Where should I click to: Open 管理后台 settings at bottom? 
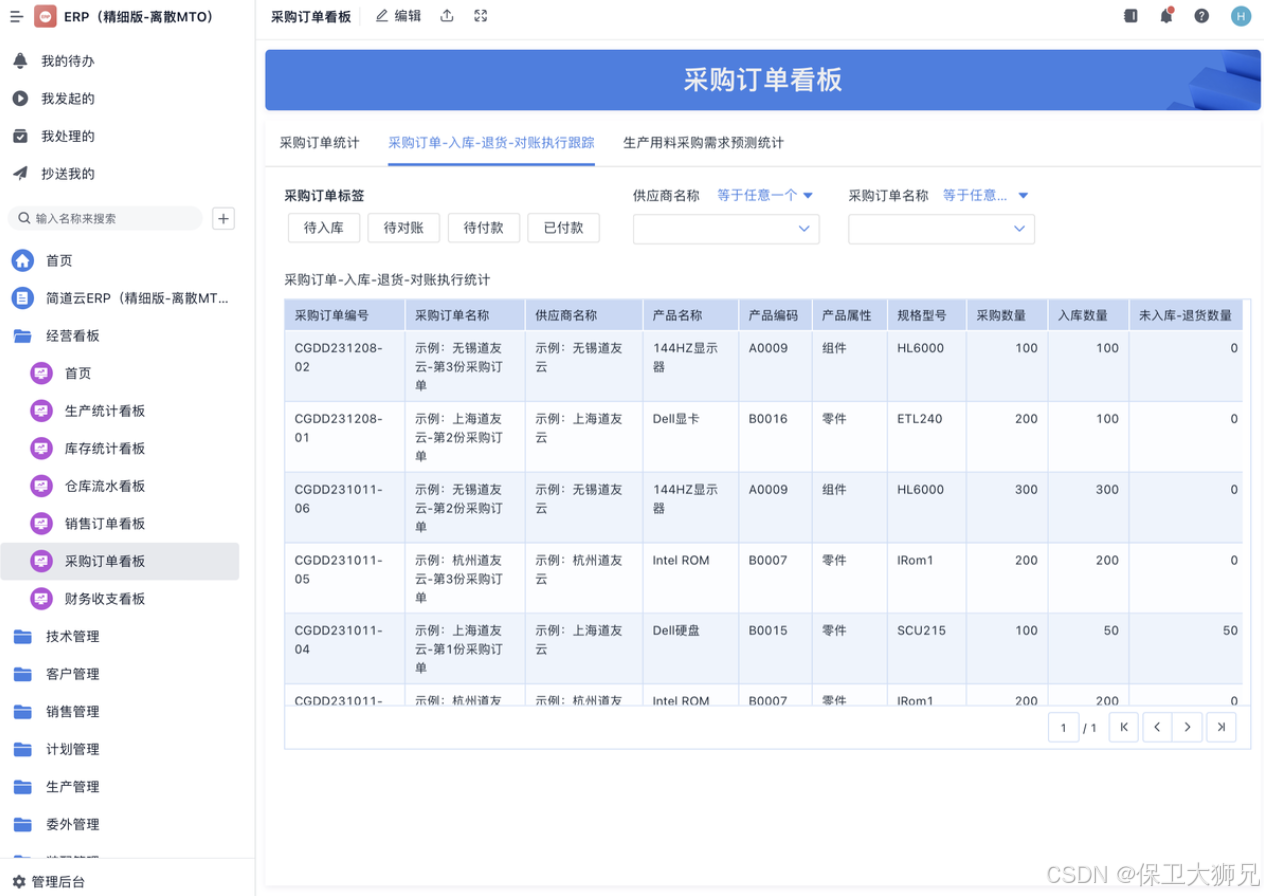point(48,881)
